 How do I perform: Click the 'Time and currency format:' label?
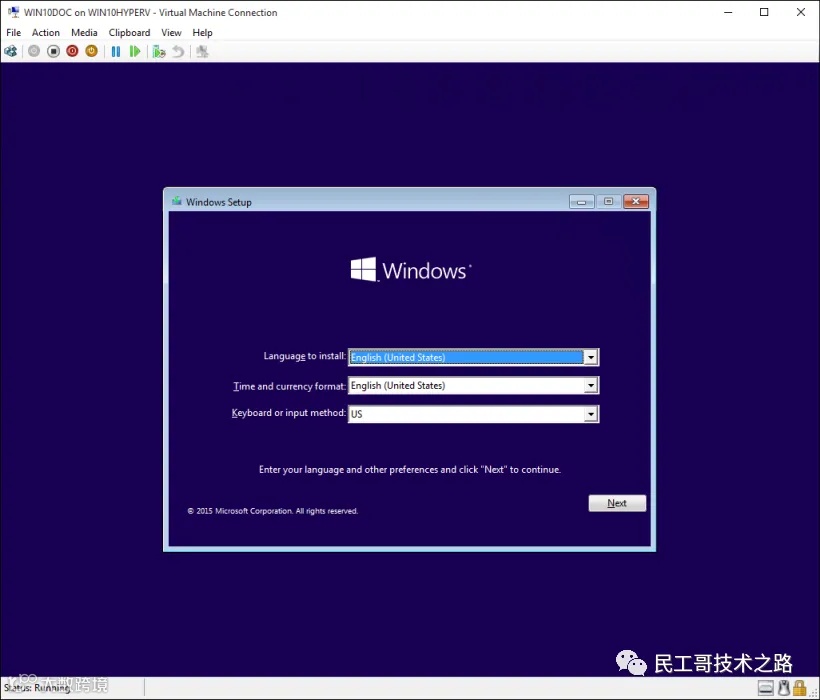coord(289,386)
